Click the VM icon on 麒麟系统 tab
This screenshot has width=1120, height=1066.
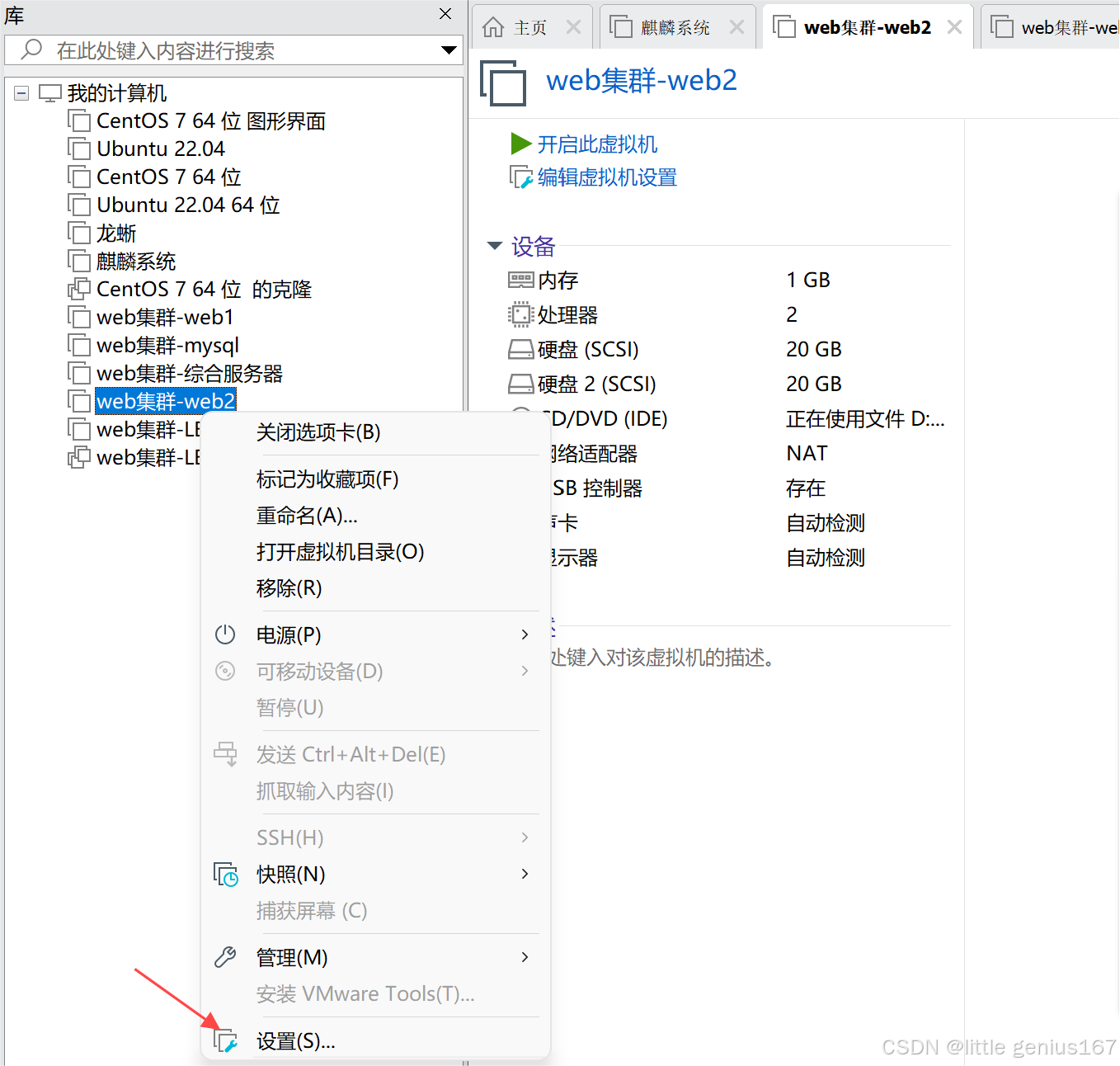(x=621, y=27)
